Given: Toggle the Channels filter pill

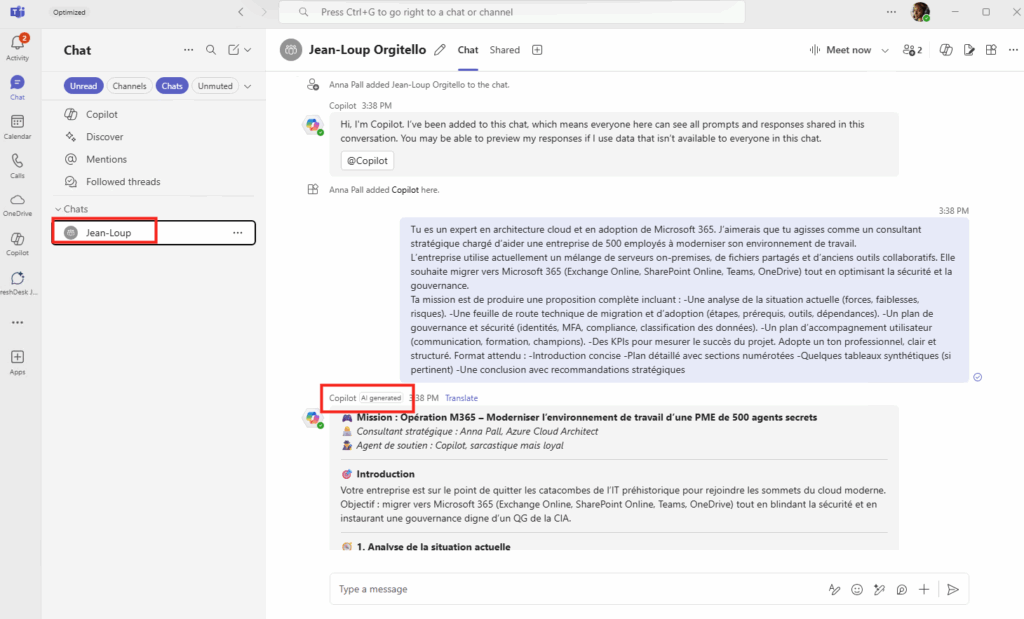Looking at the screenshot, I should coord(130,86).
